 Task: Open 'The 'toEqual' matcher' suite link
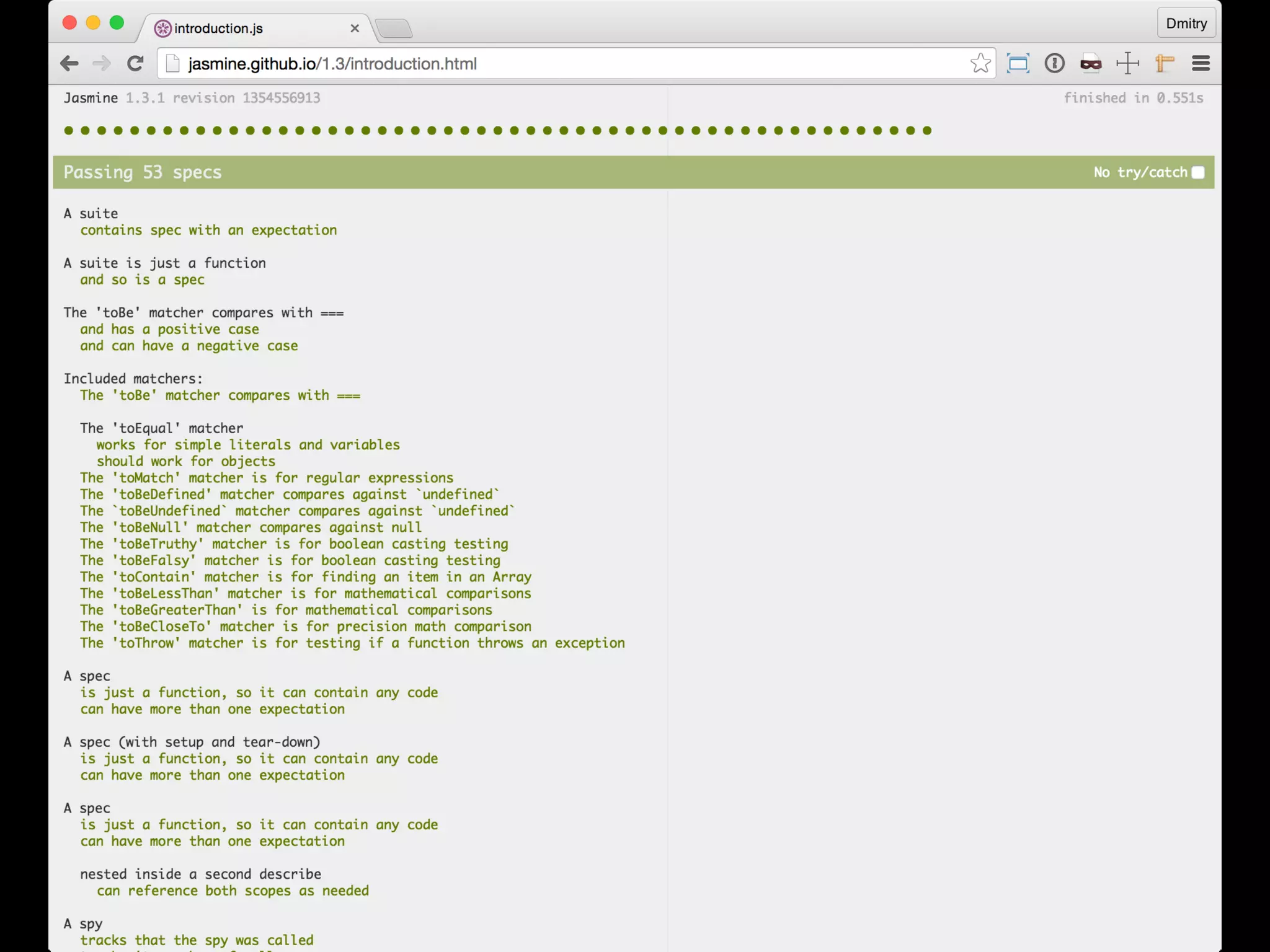click(x=161, y=428)
